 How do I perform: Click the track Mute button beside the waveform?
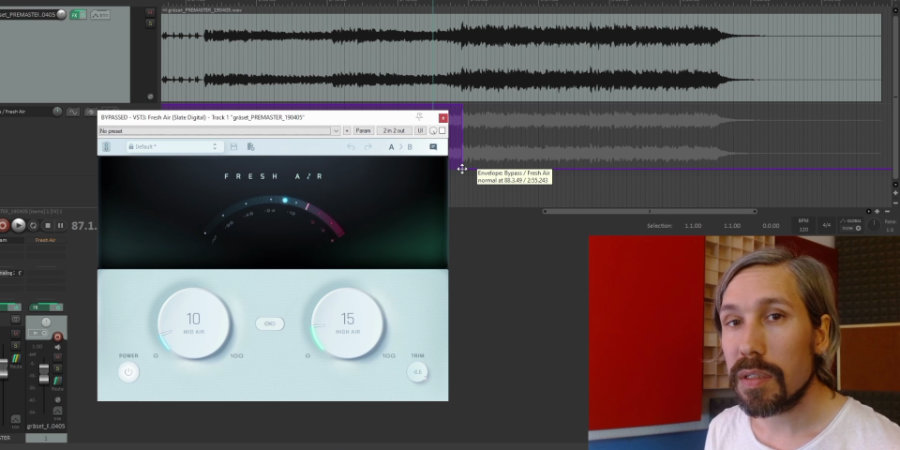point(150,12)
